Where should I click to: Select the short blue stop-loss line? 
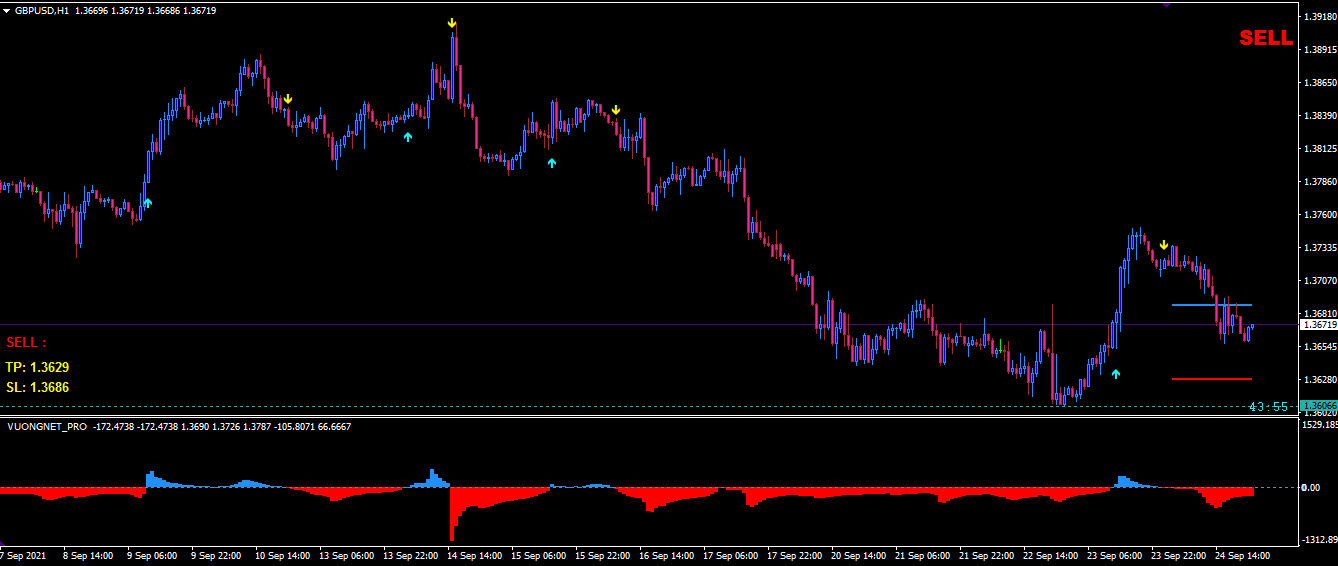click(x=1212, y=304)
